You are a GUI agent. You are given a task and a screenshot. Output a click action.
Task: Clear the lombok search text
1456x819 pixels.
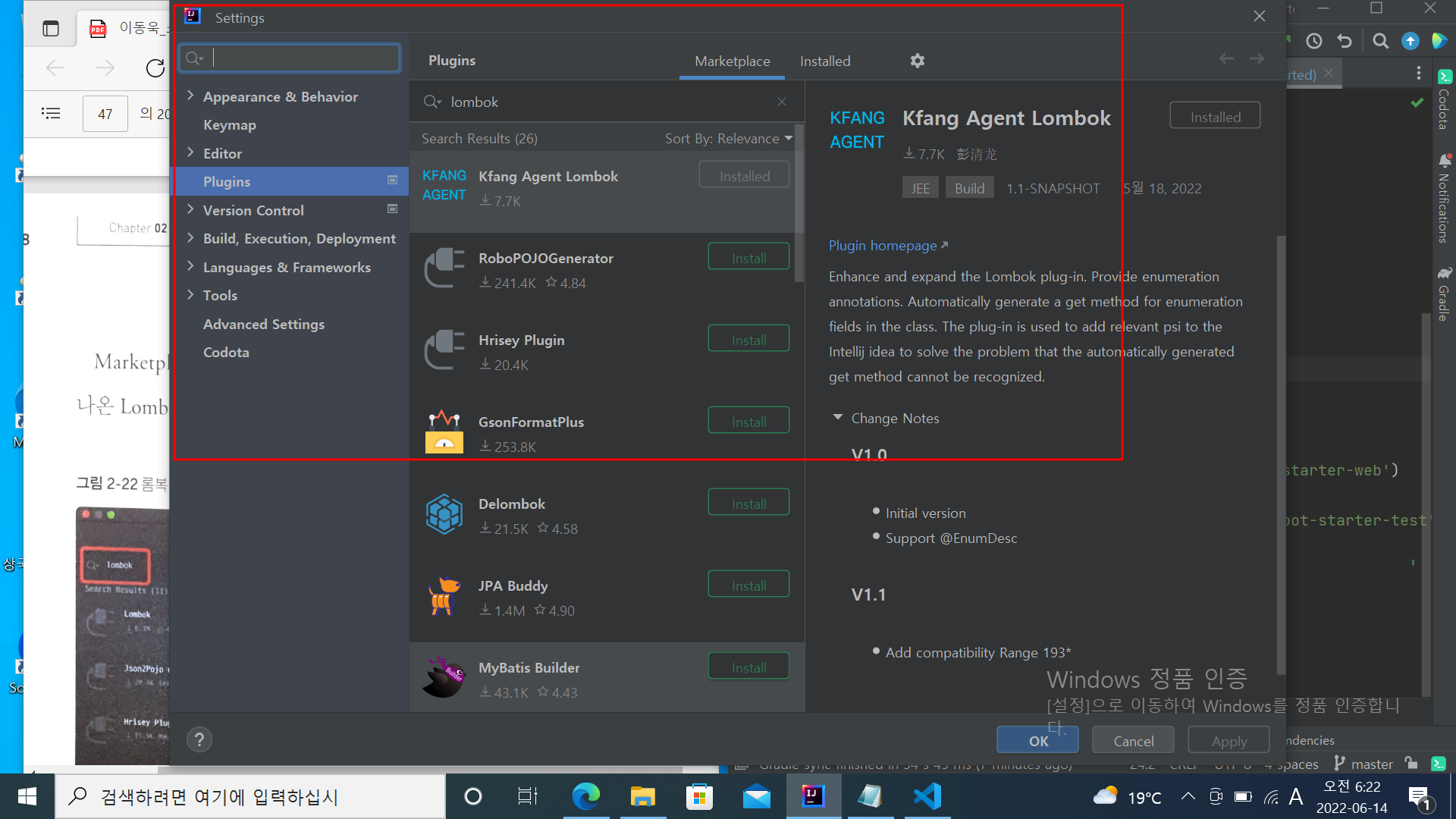coord(781,102)
